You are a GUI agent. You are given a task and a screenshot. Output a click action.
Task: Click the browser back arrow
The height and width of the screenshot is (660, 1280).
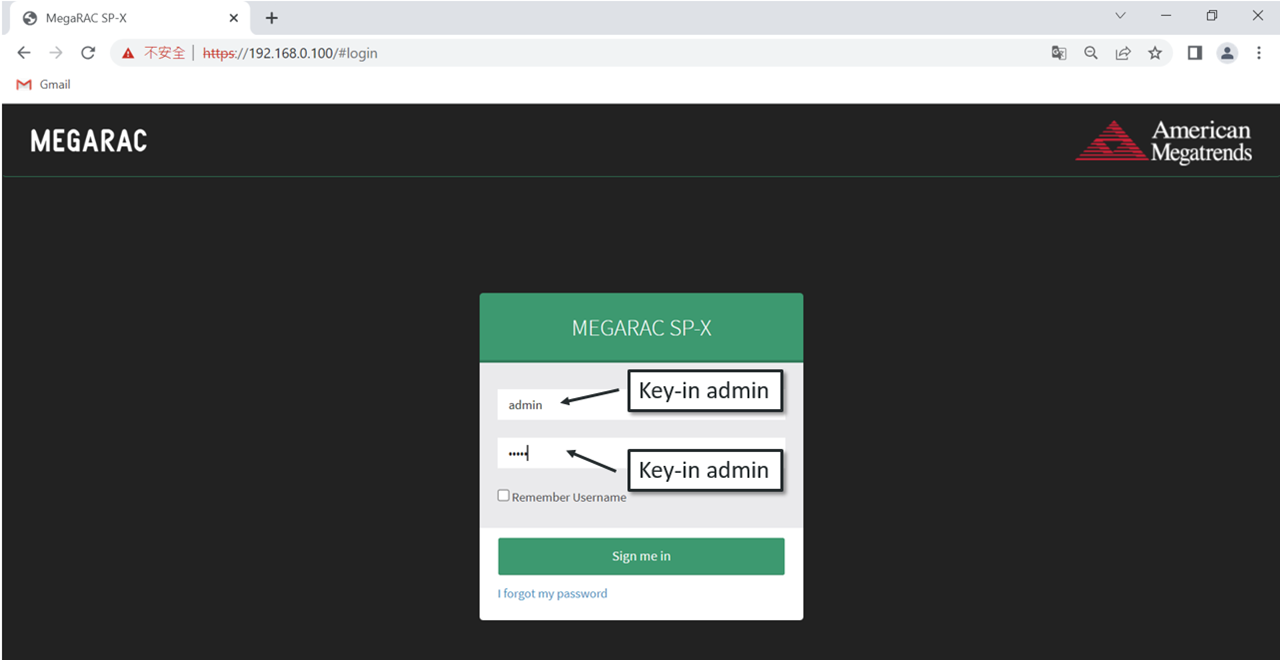point(24,53)
